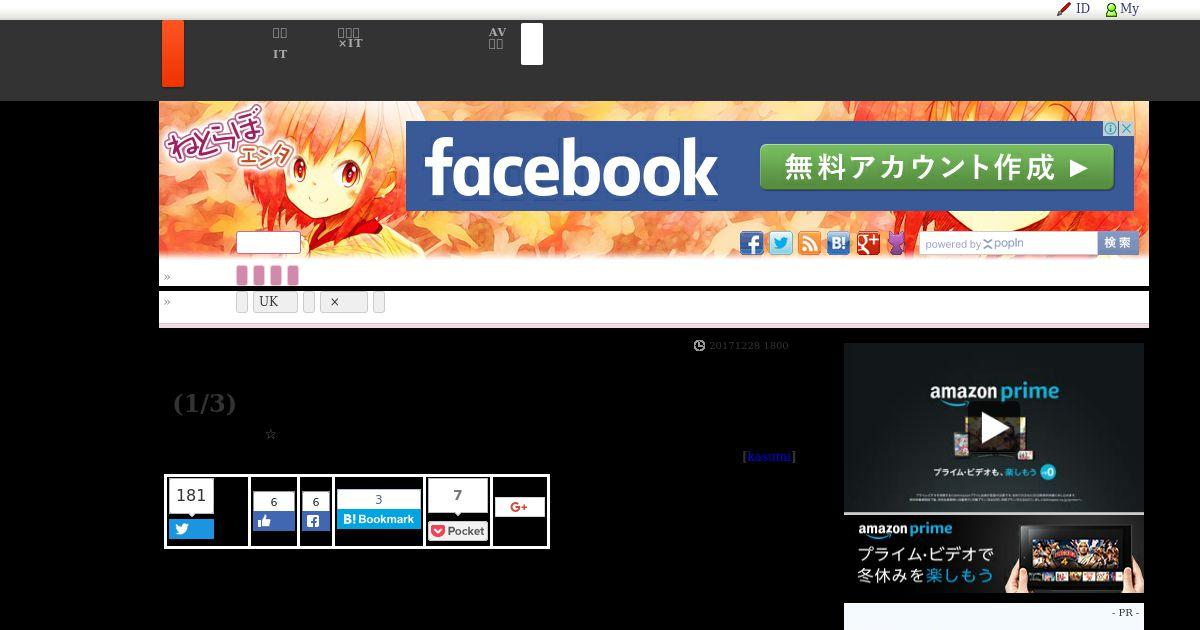Save the article with Pocket button
This screenshot has height=630, width=1200.
(x=458, y=531)
